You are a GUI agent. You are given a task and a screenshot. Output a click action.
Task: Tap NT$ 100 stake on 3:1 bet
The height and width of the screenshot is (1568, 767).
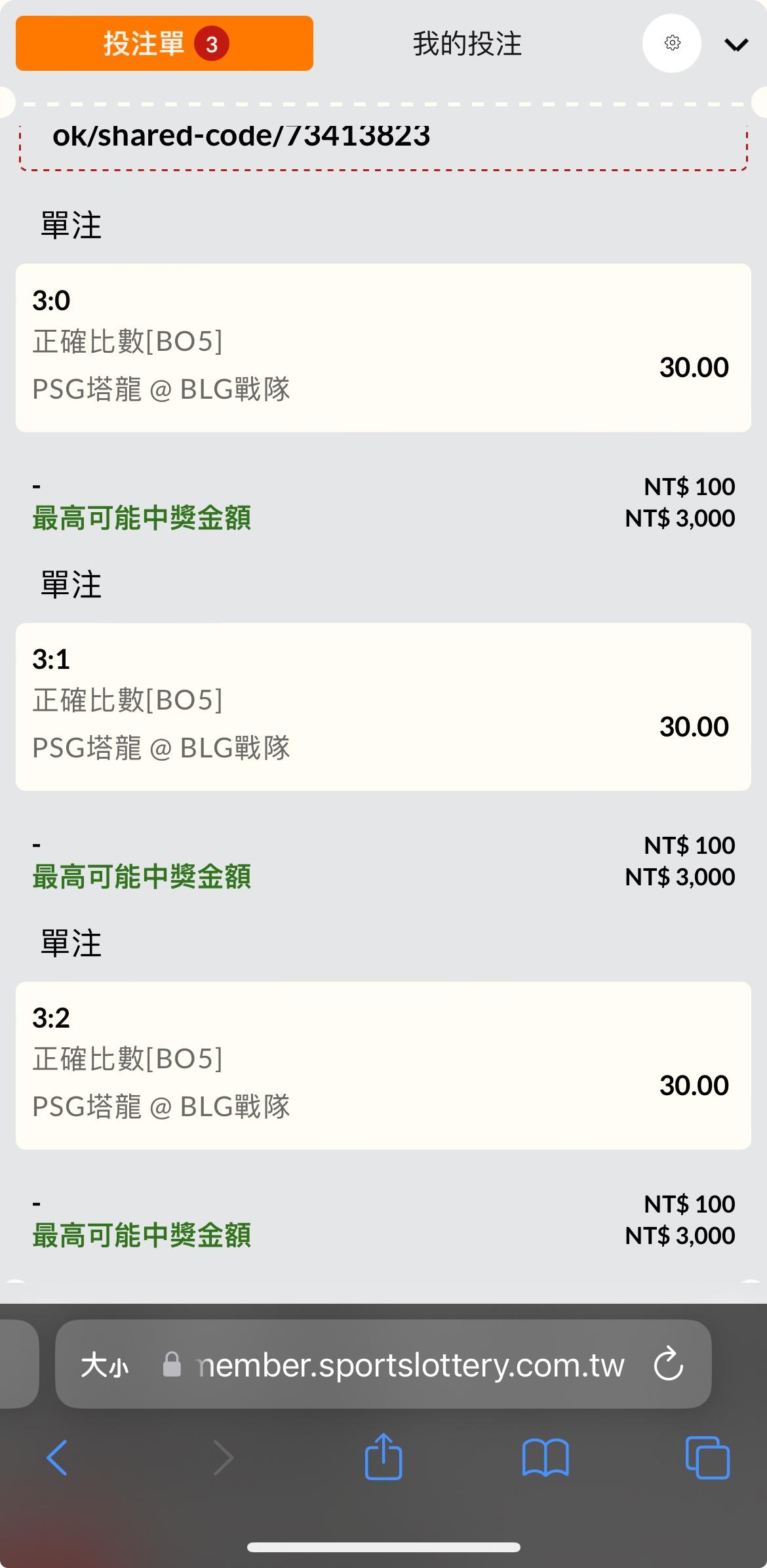[x=689, y=845]
